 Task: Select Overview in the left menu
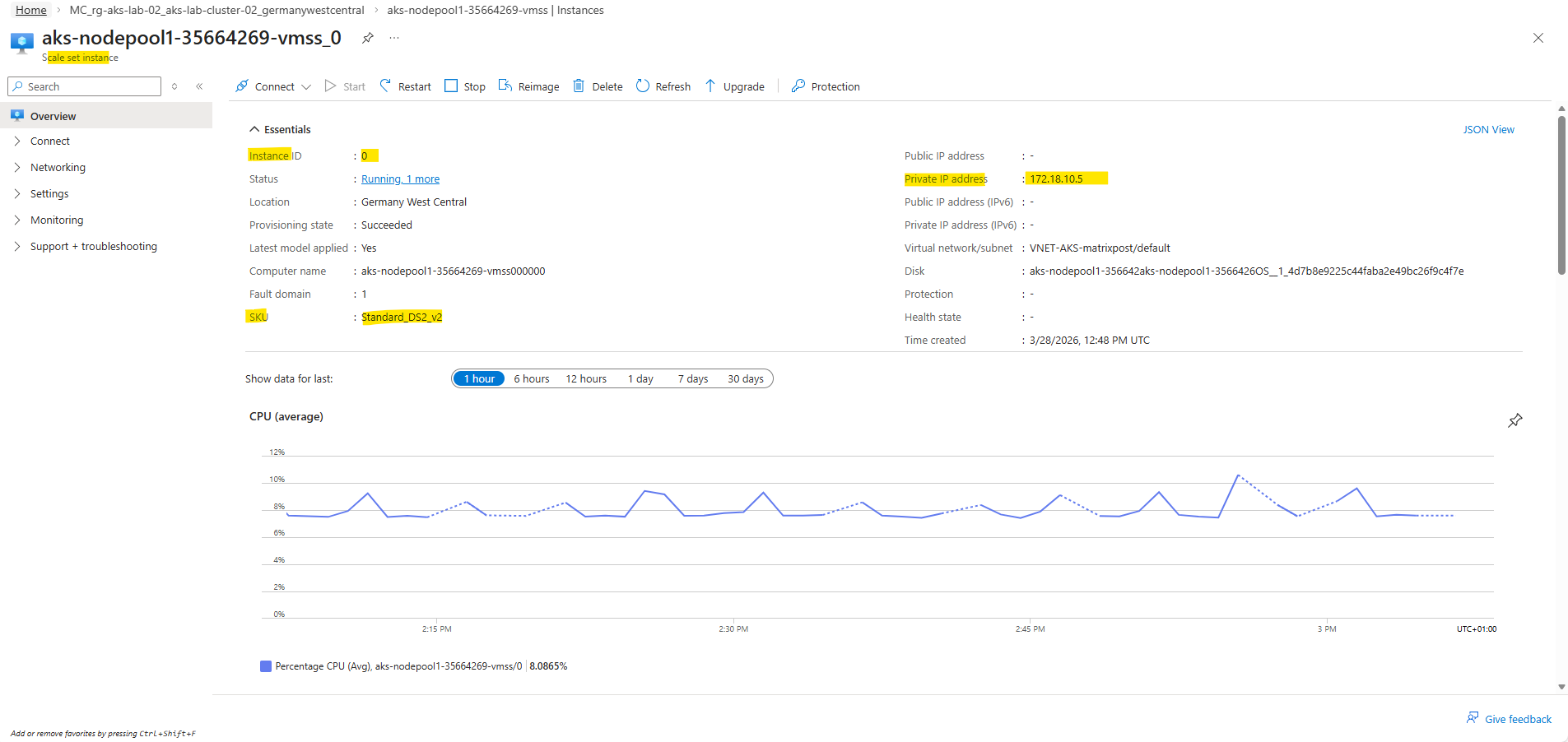pyautogui.click(x=53, y=116)
